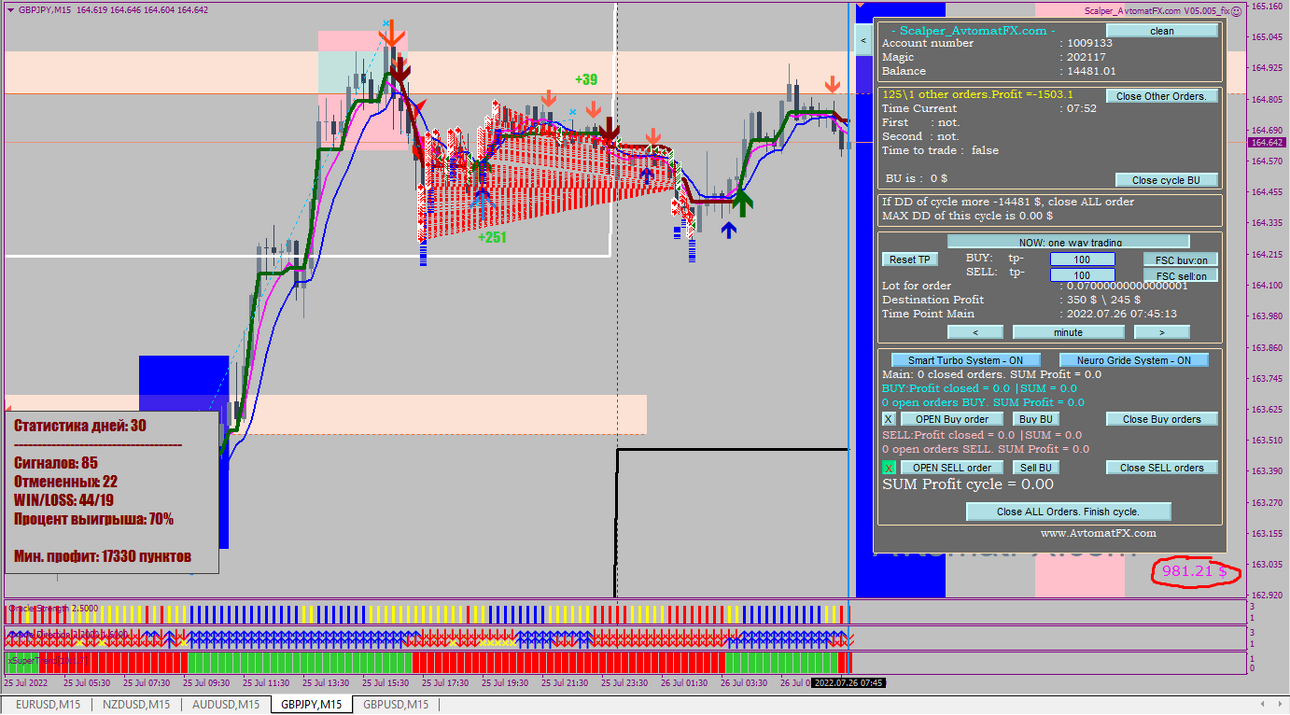Toggle Neuro Gride System - ON

click(x=1134, y=360)
